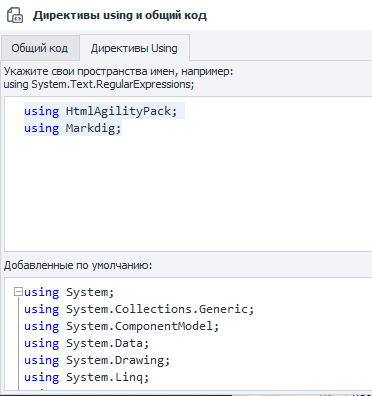
Task: Click the System.Drawing line
Action: [97, 360]
